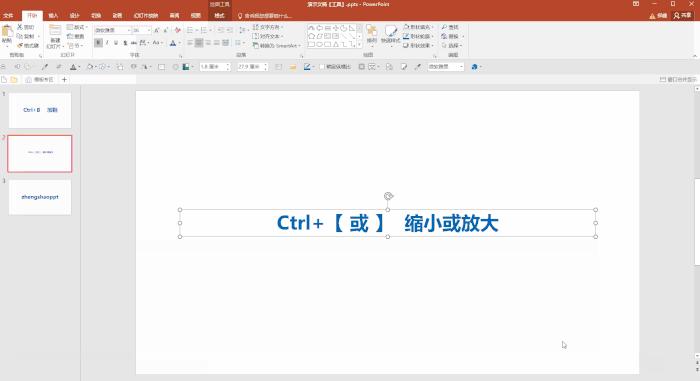This screenshot has height=381, width=700.
Task: Toggle Bold formatting button
Action: click(98, 43)
